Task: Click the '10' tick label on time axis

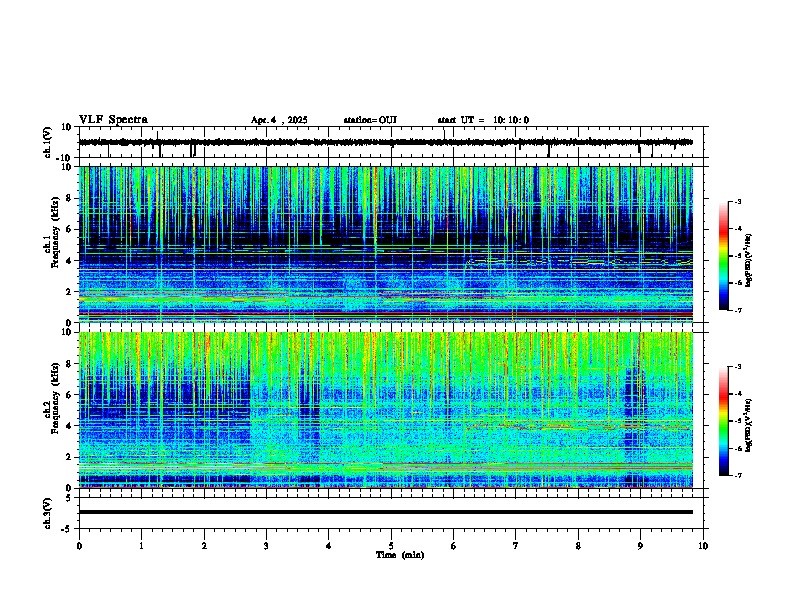Action: point(703,546)
